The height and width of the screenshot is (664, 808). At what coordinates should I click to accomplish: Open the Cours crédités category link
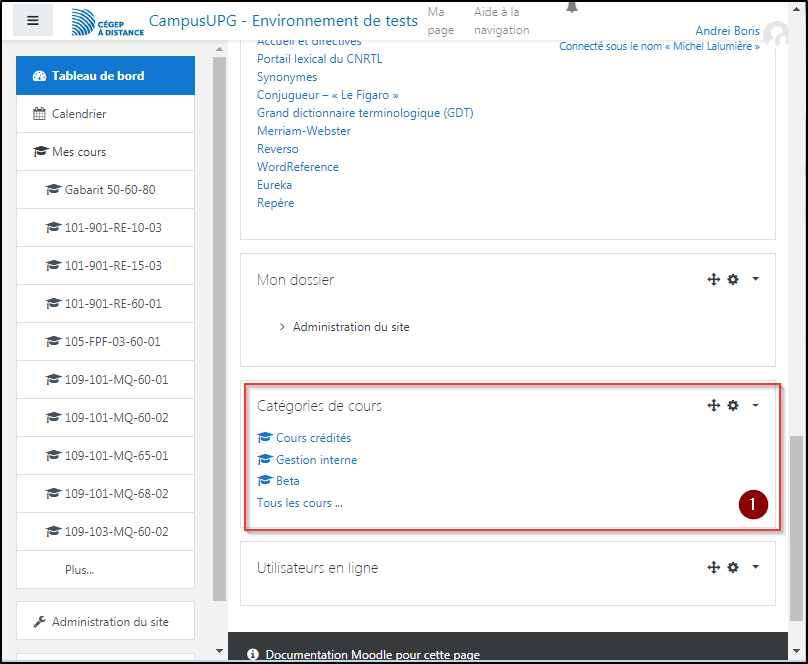(313, 438)
